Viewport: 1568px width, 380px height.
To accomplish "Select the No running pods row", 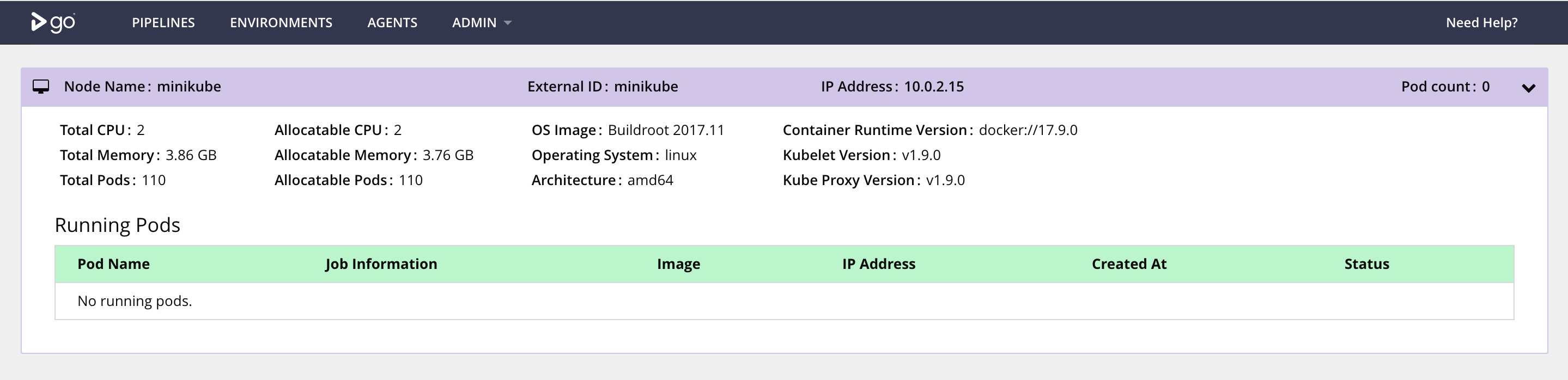I will pyautogui.click(x=784, y=301).
